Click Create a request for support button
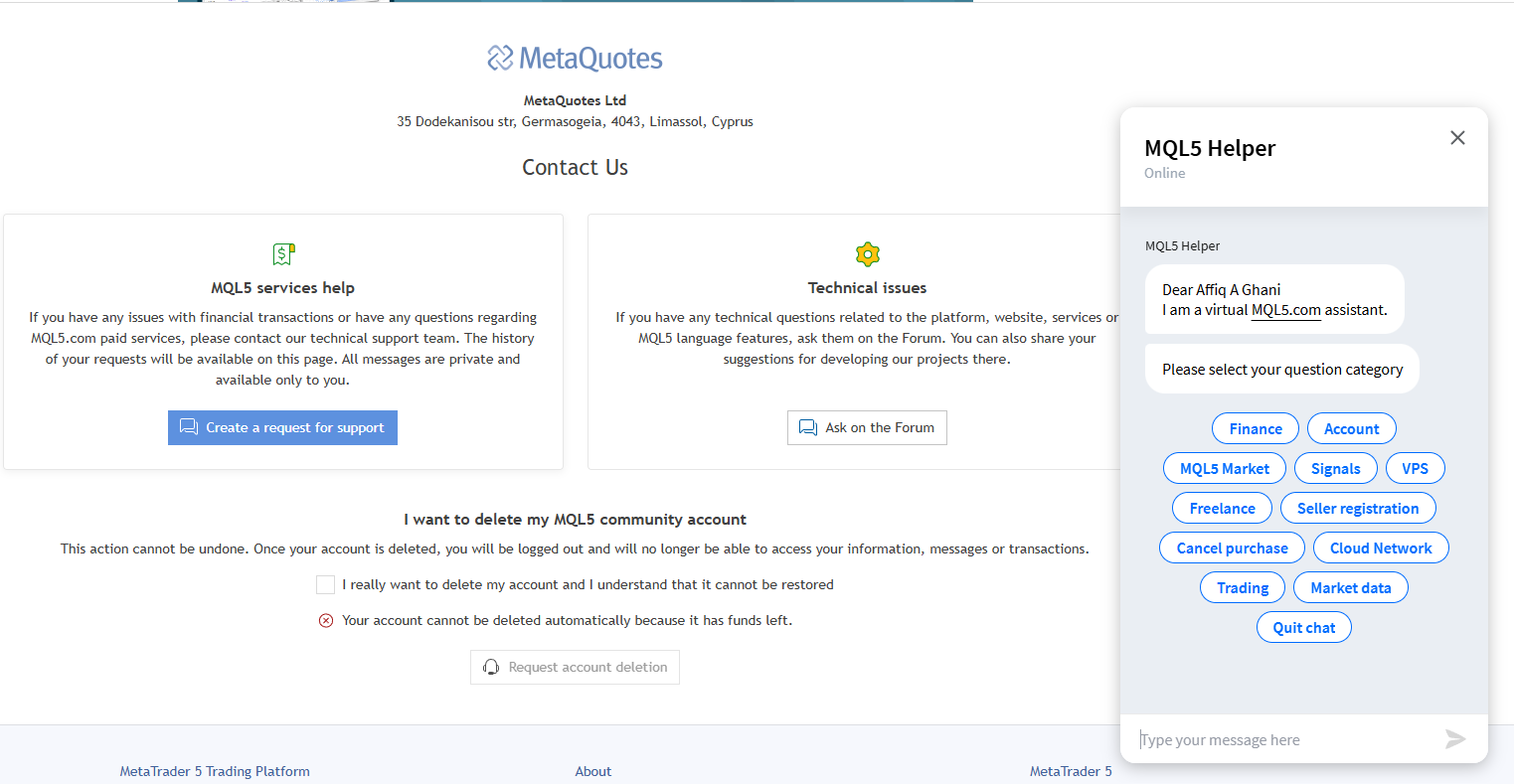Viewport: 1514px width, 784px height. pos(282,427)
